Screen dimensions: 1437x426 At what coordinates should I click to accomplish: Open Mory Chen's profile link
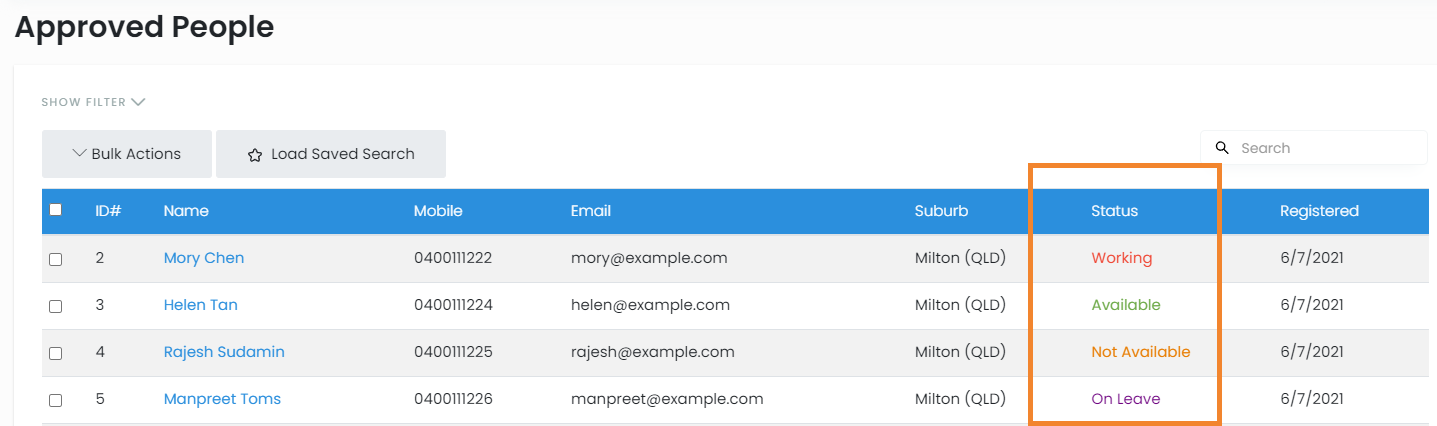(204, 258)
